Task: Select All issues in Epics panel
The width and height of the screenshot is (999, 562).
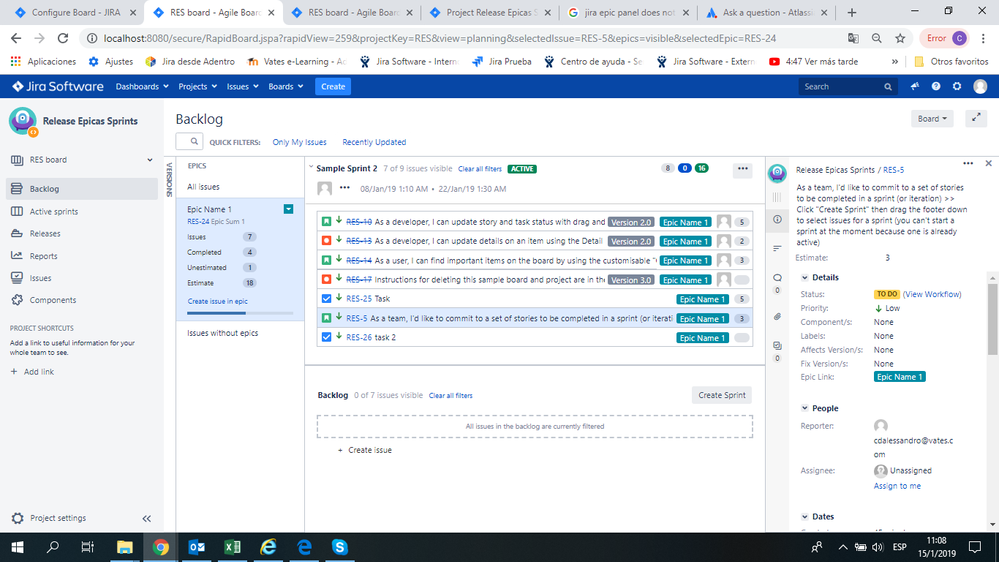Action: 203,187
